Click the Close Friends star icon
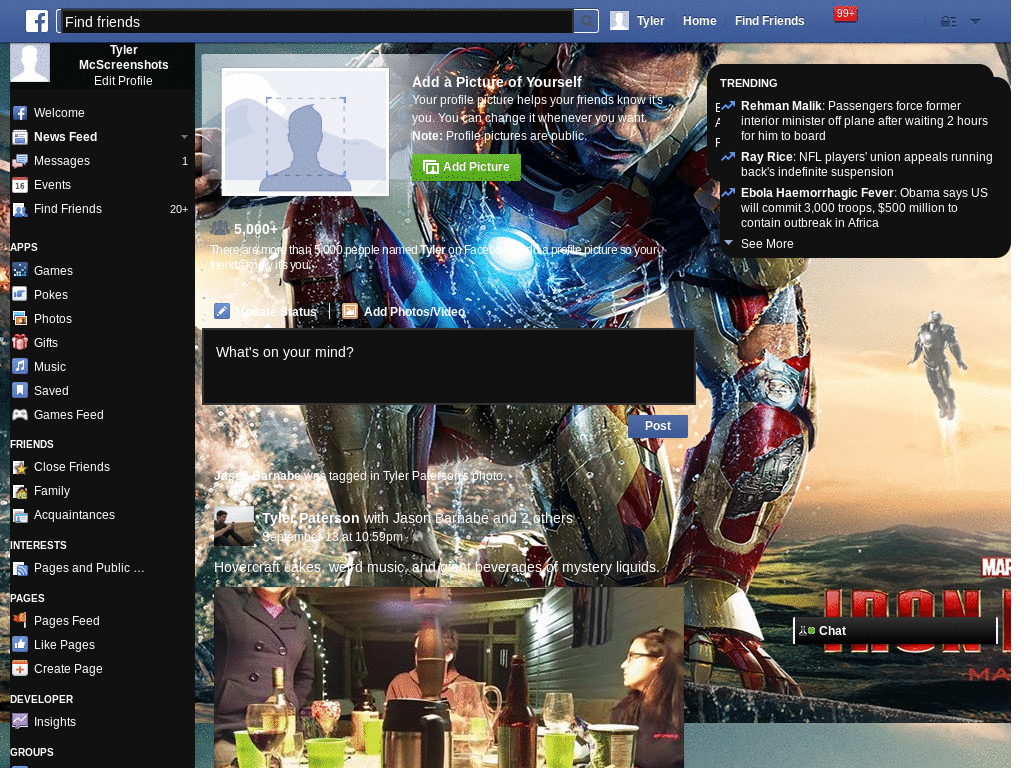Viewport: 1024px width, 768px height. click(x=20, y=467)
